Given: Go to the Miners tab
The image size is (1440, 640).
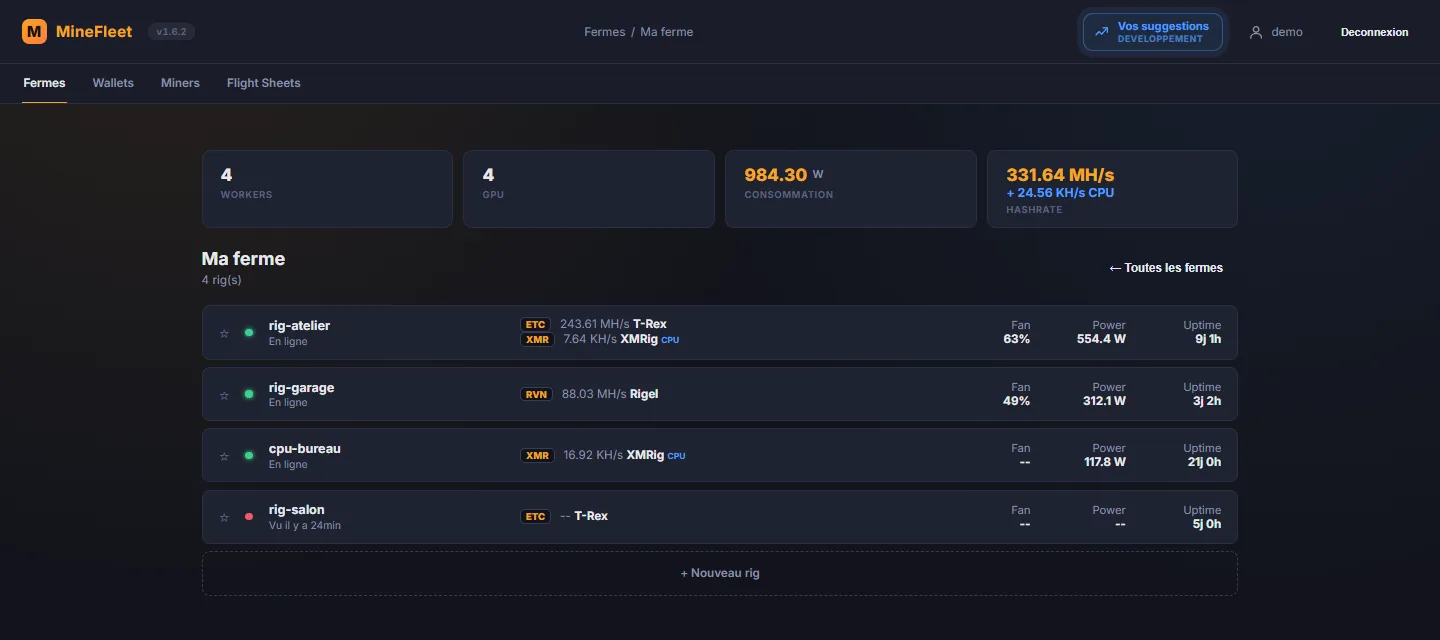Looking at the screenshot, I should (180, 83).
